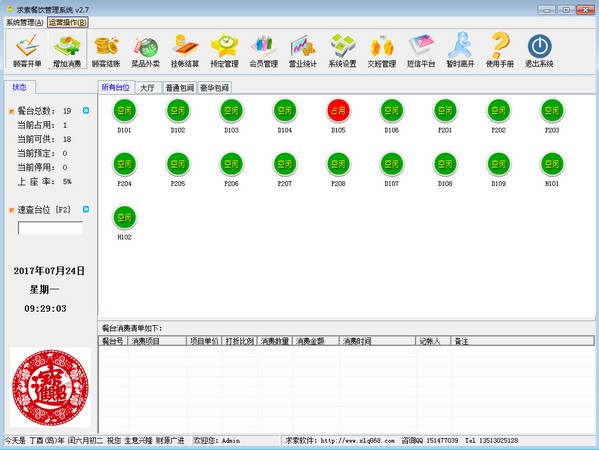Switch to the 豪华包间 luxury room tab

214,88
